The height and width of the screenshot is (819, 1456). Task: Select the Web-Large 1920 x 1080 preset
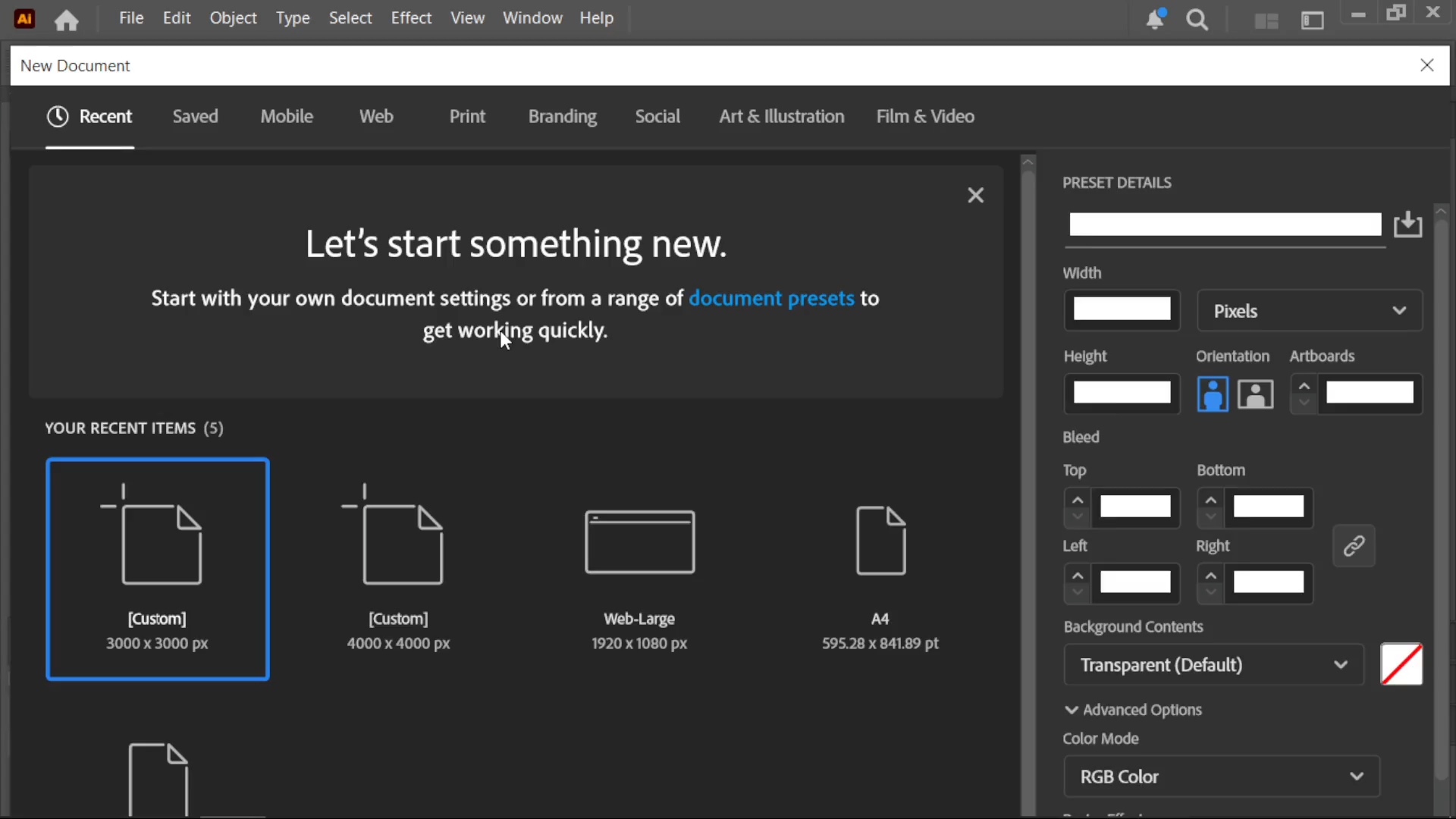tap(639, 569)
